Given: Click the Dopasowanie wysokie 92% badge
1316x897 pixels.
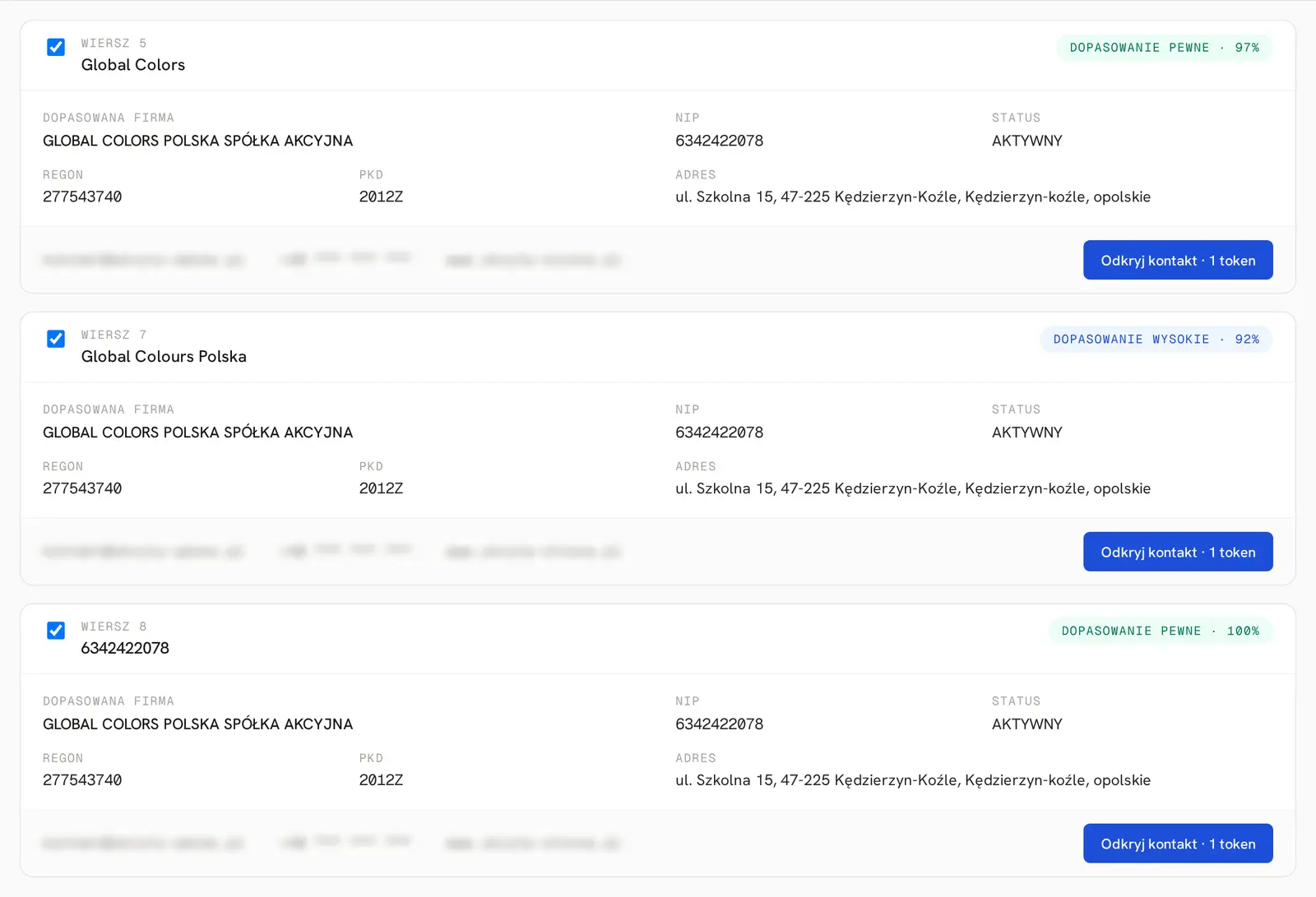Looking at the screenshot, I should (1156, 340).
